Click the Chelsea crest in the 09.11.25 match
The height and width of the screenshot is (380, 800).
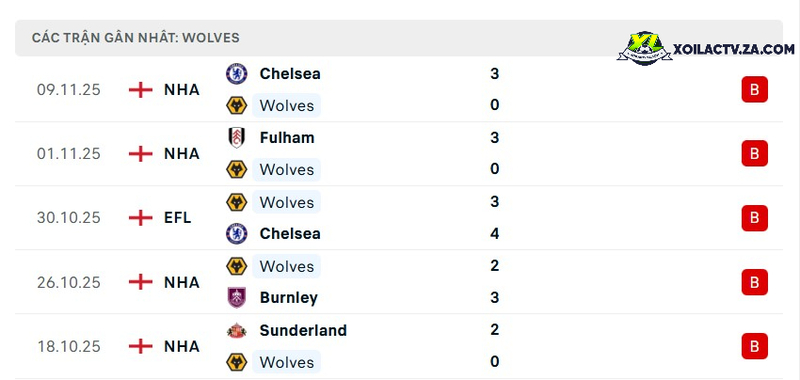(x=237, y=74)
